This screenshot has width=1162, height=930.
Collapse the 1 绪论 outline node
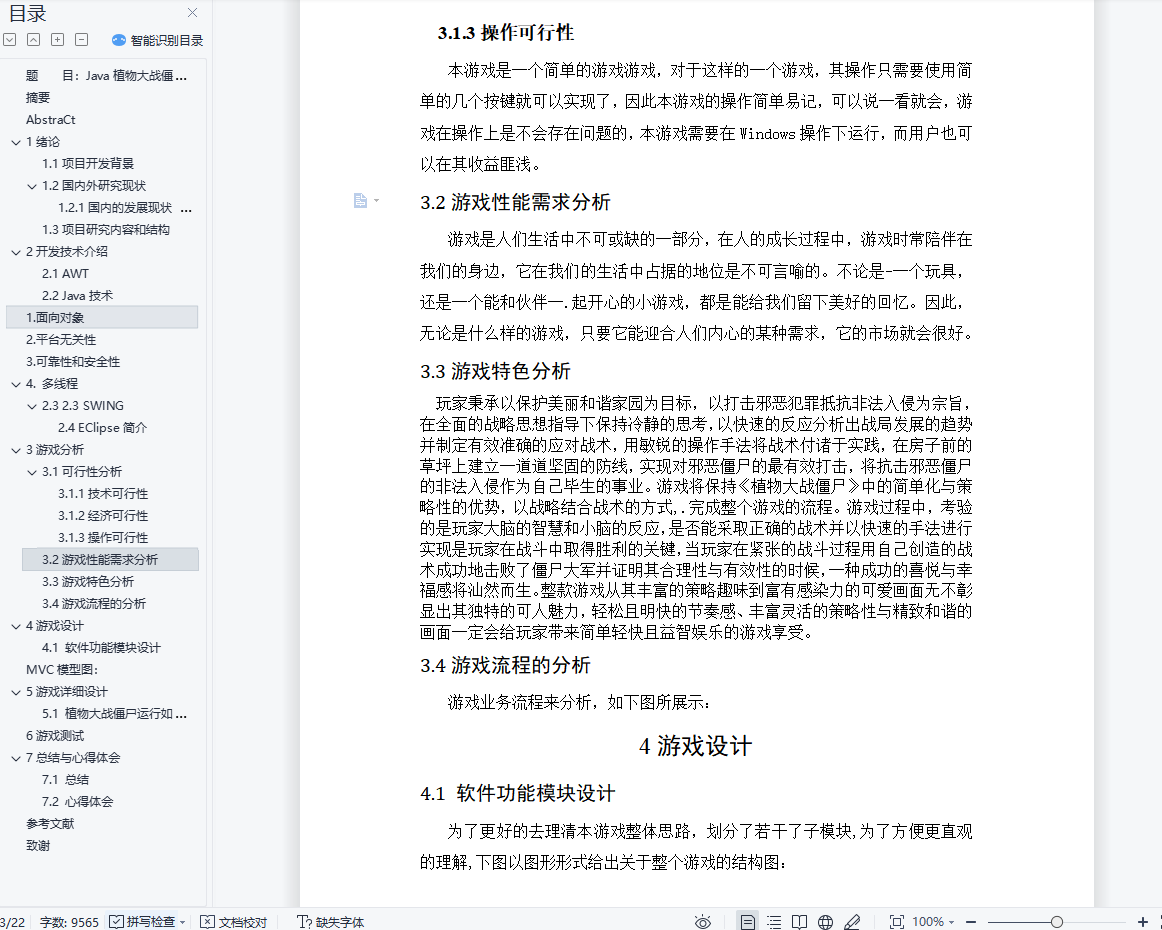pyautogui.click(x=16, y=142)
